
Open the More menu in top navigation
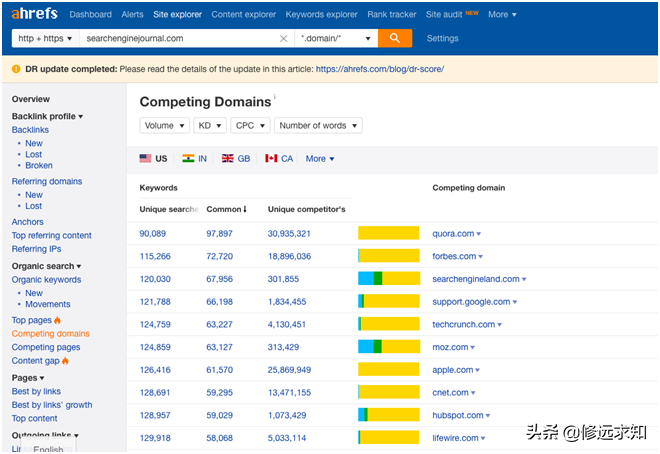click(x=502, y=14)
